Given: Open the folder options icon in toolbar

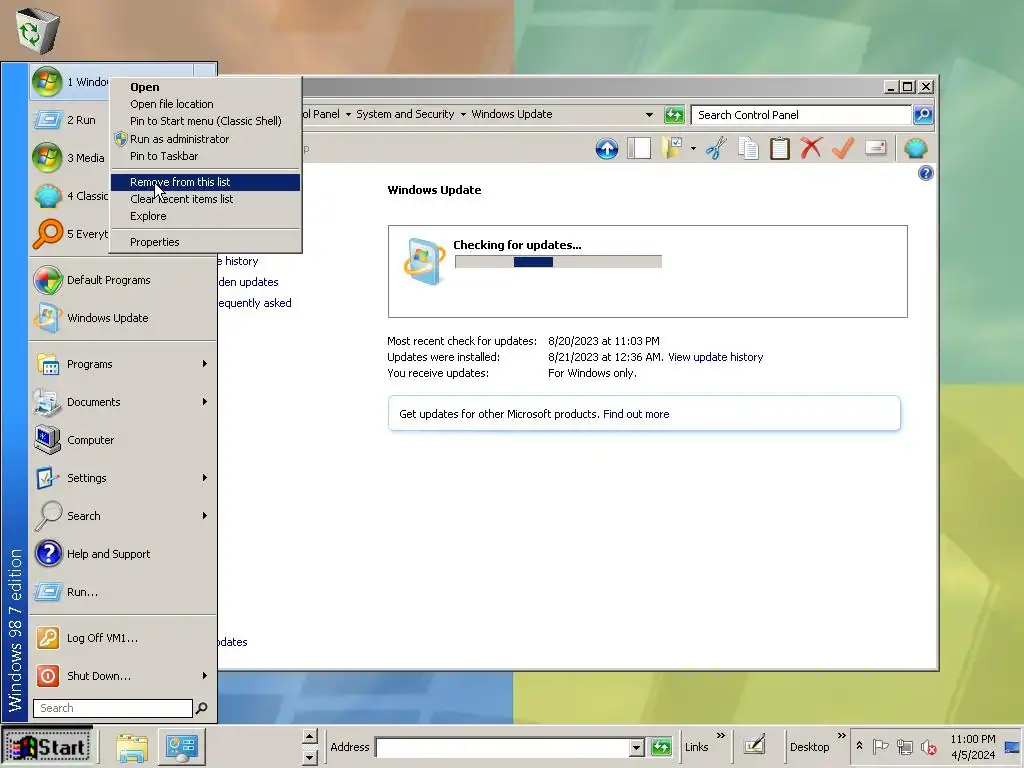Looking at the screenshot, I should [672, 148].
